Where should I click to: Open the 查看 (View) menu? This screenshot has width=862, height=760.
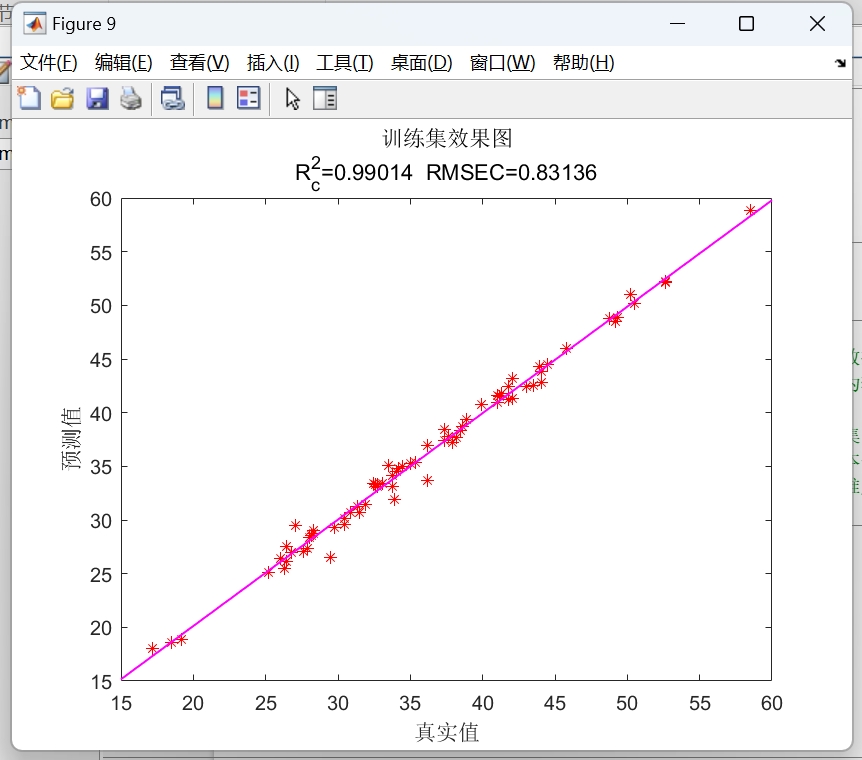point(197,62)
